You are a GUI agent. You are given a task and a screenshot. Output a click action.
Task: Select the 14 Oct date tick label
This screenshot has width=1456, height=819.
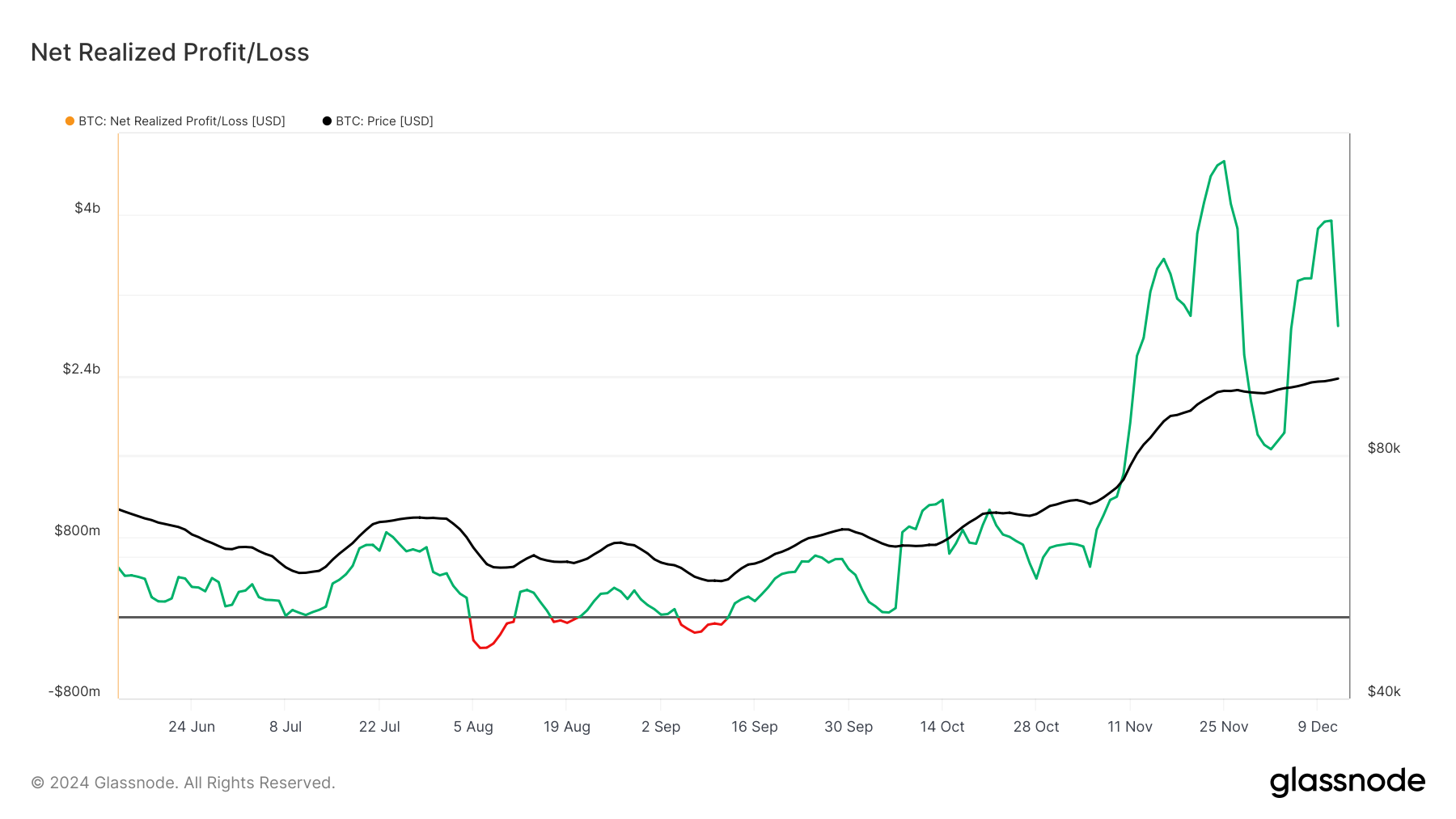(x=942, y=727)
